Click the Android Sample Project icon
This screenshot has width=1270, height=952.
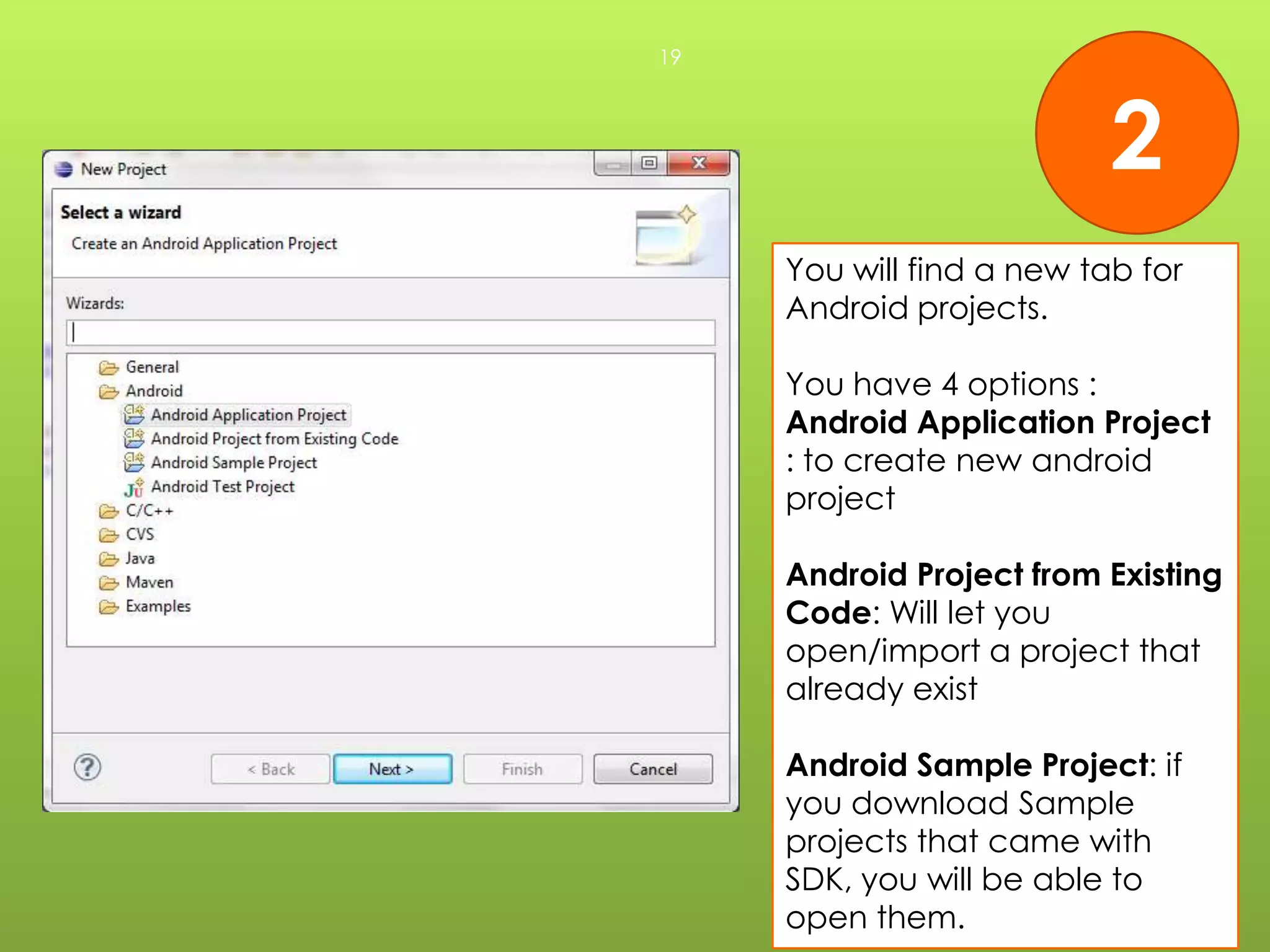pyautogui.click(x=134, y=462)
